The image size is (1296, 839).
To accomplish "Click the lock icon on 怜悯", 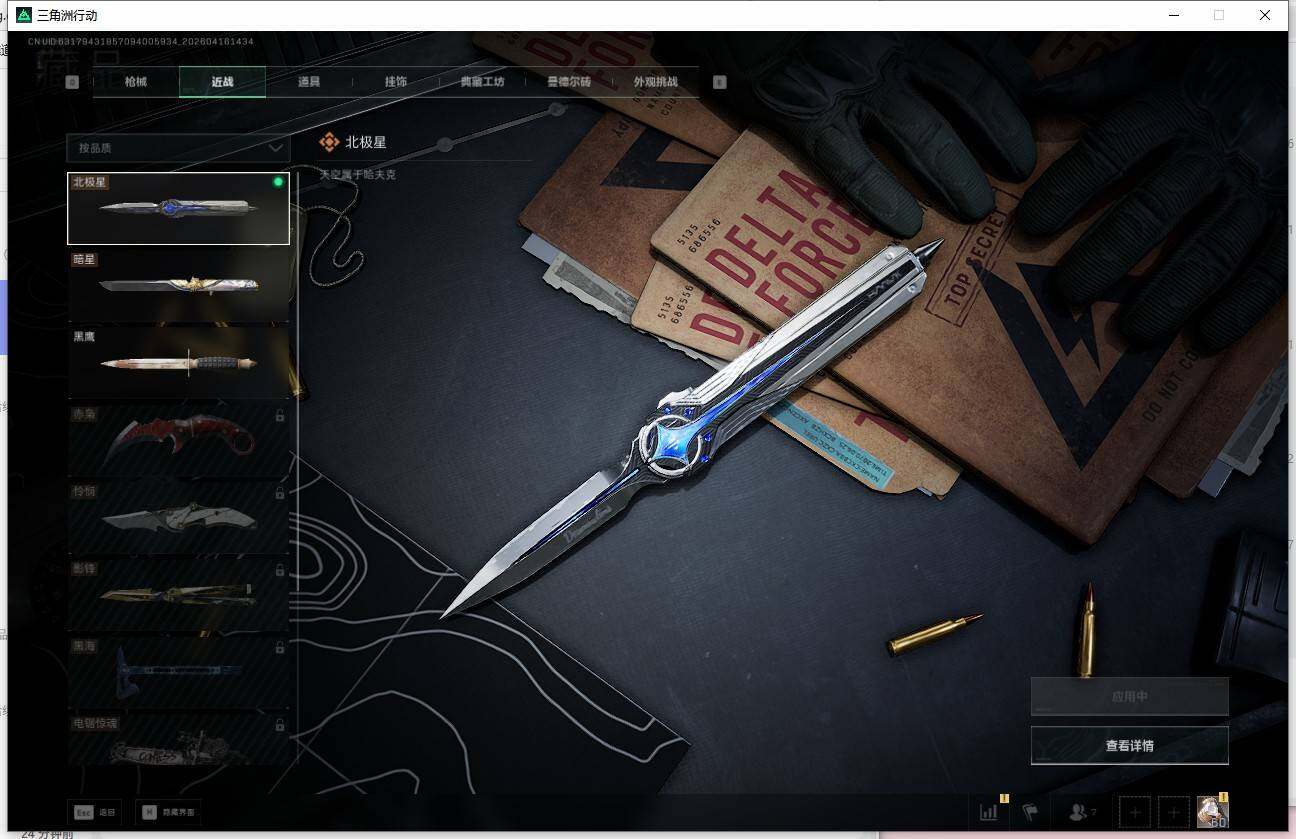I will pyautogui.click(x=279, y=492).
